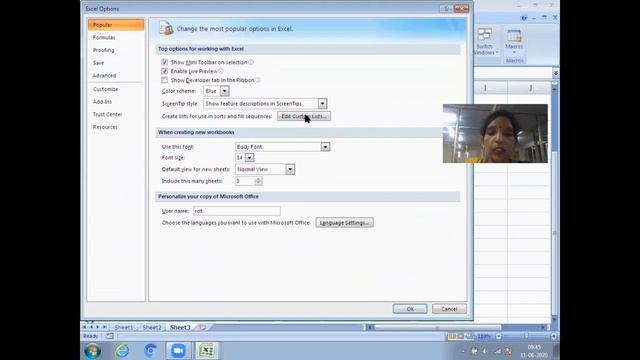This screenshot has height=360, width=640.
Task: Click the vertical scrollbar of the worksheet
Action: coord(554,202)
